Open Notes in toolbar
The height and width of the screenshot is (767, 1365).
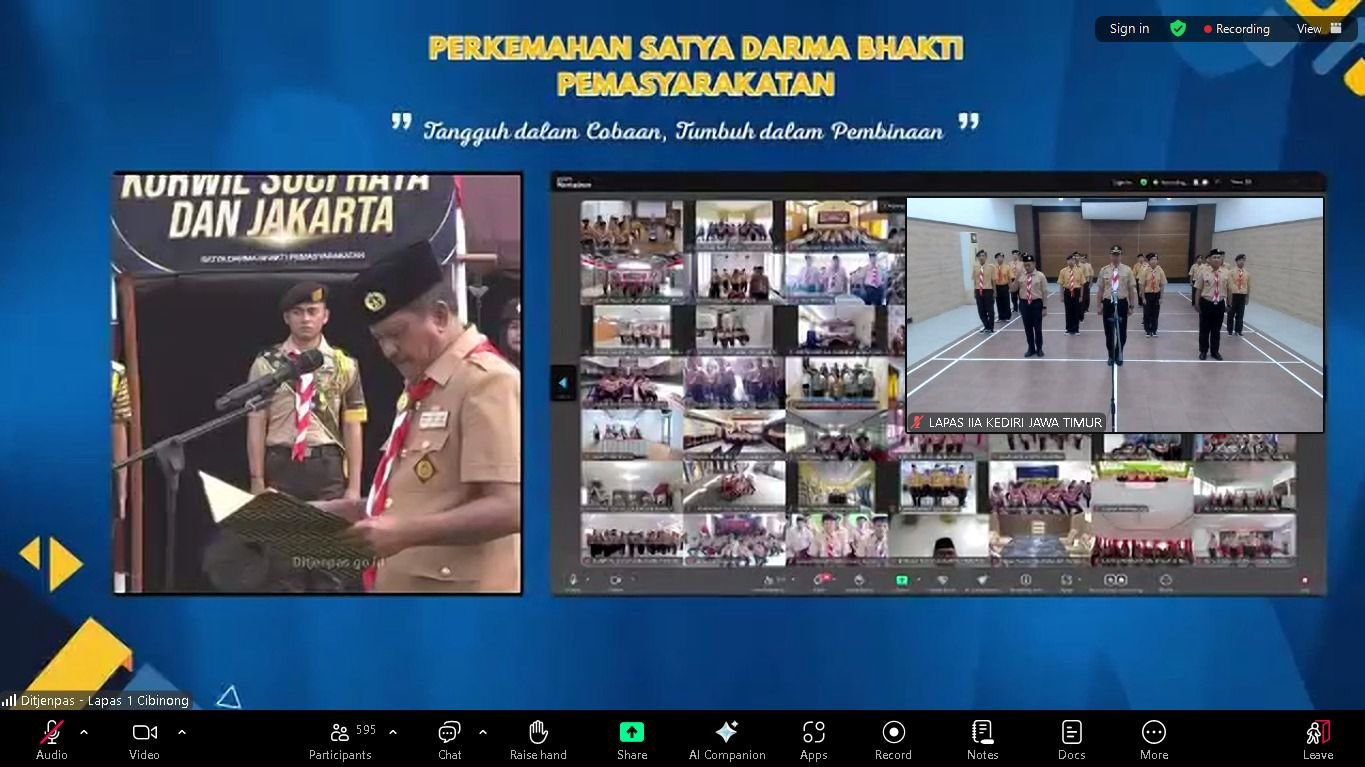pyautogui.click(x=982, y=740)
